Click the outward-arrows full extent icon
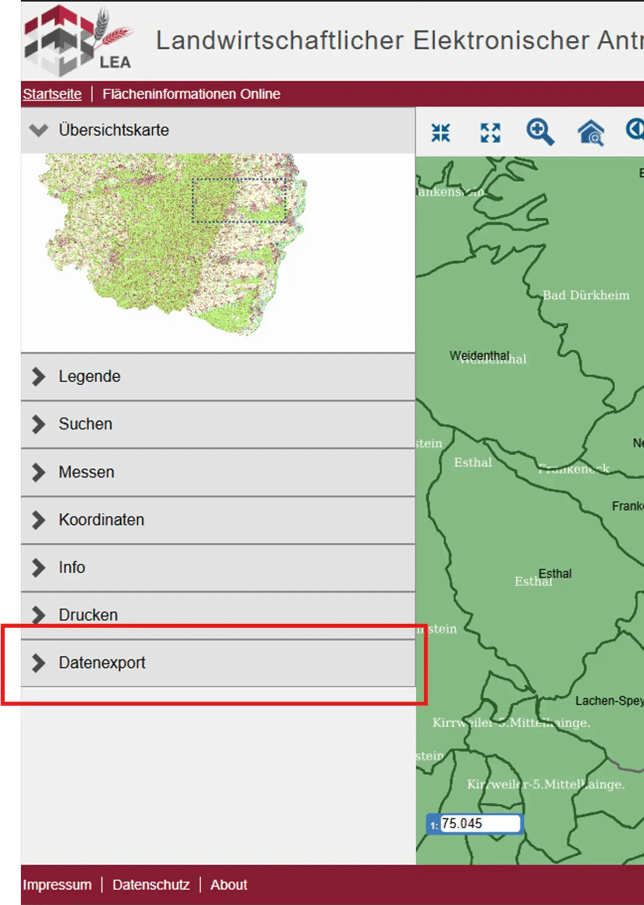 (x=490, y=133)
